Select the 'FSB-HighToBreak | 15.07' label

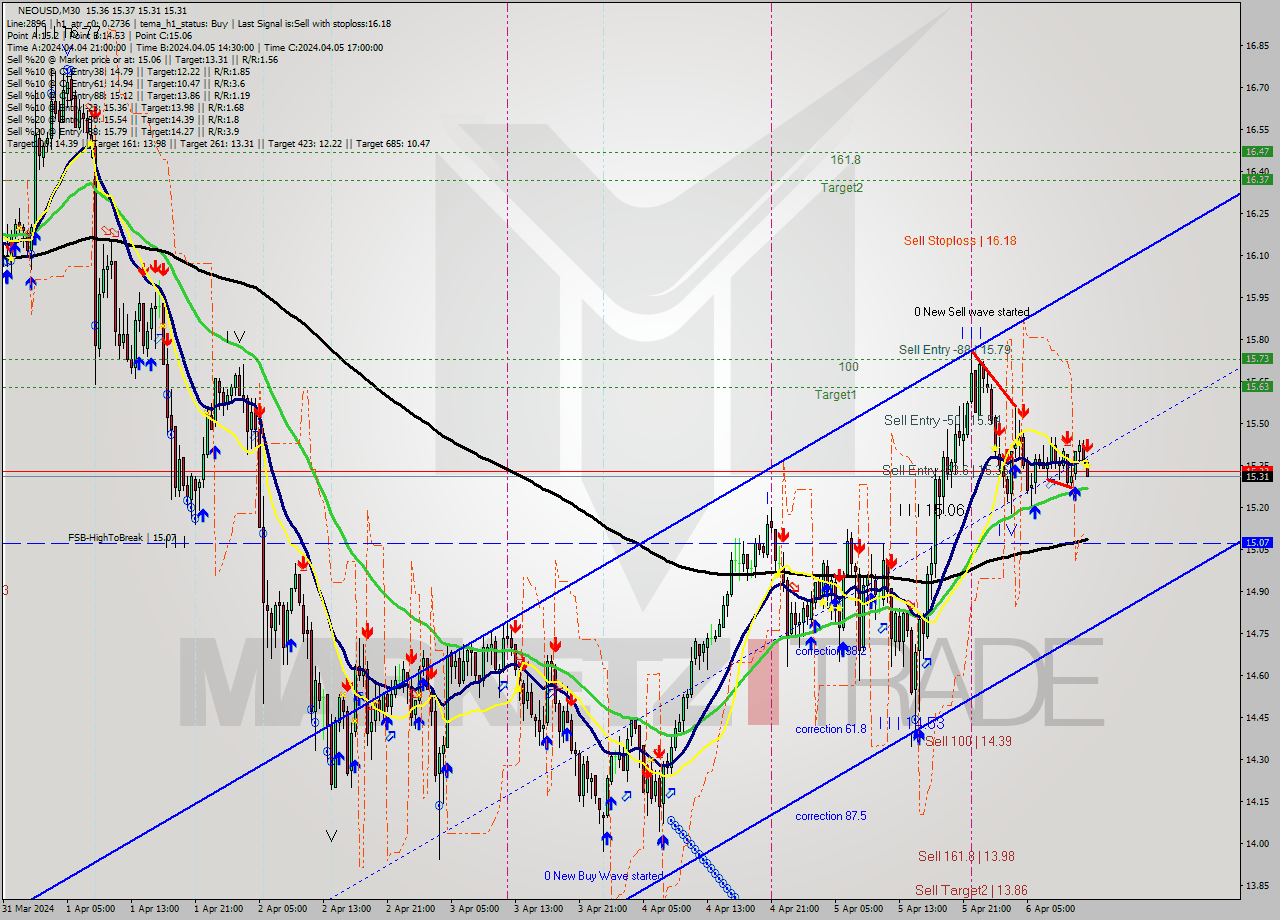coord(123,538)
